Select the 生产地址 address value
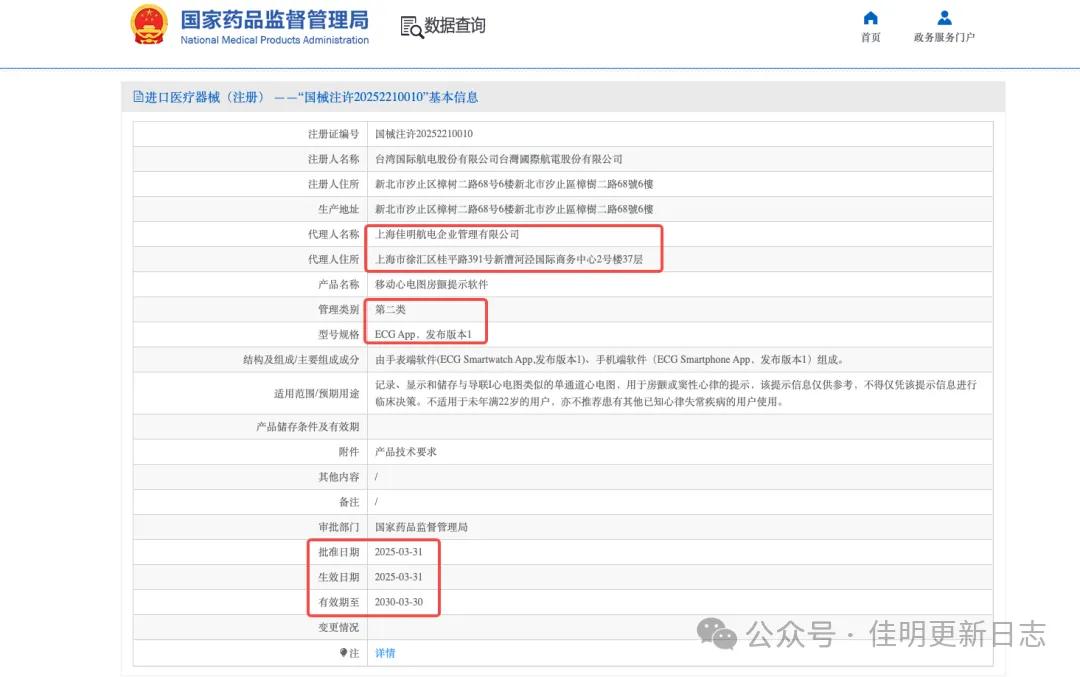Image resolution: width=1080 pixels, height=677 pixels. tap(514, 209)
